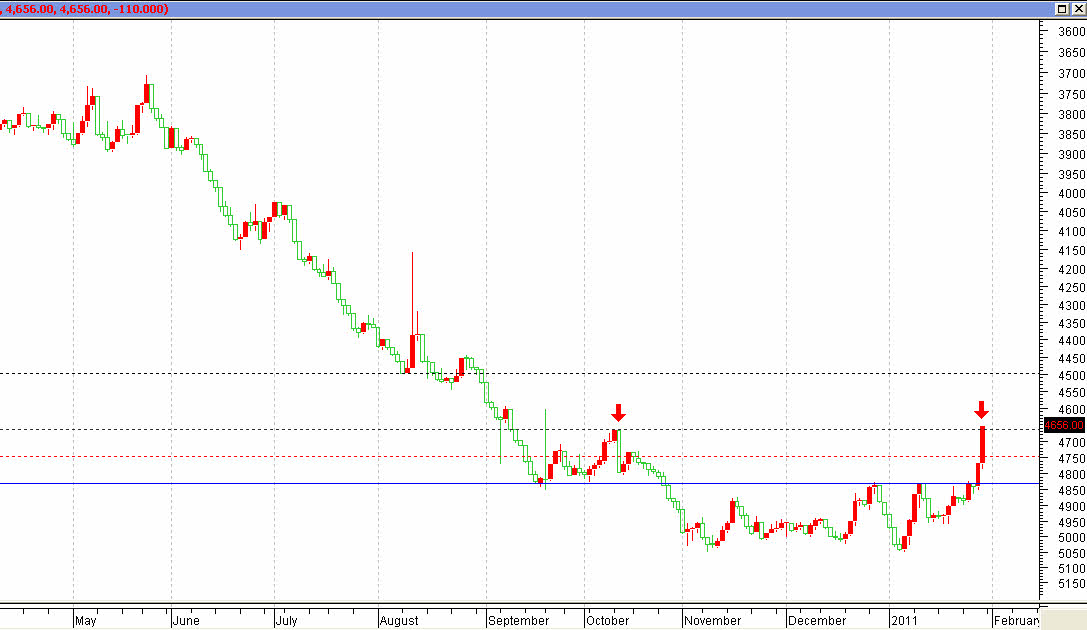Image resolution: width=1087 pixels, height=630 pixels.
Task: Click the title bar quote values text
Action: click(85, 9)
